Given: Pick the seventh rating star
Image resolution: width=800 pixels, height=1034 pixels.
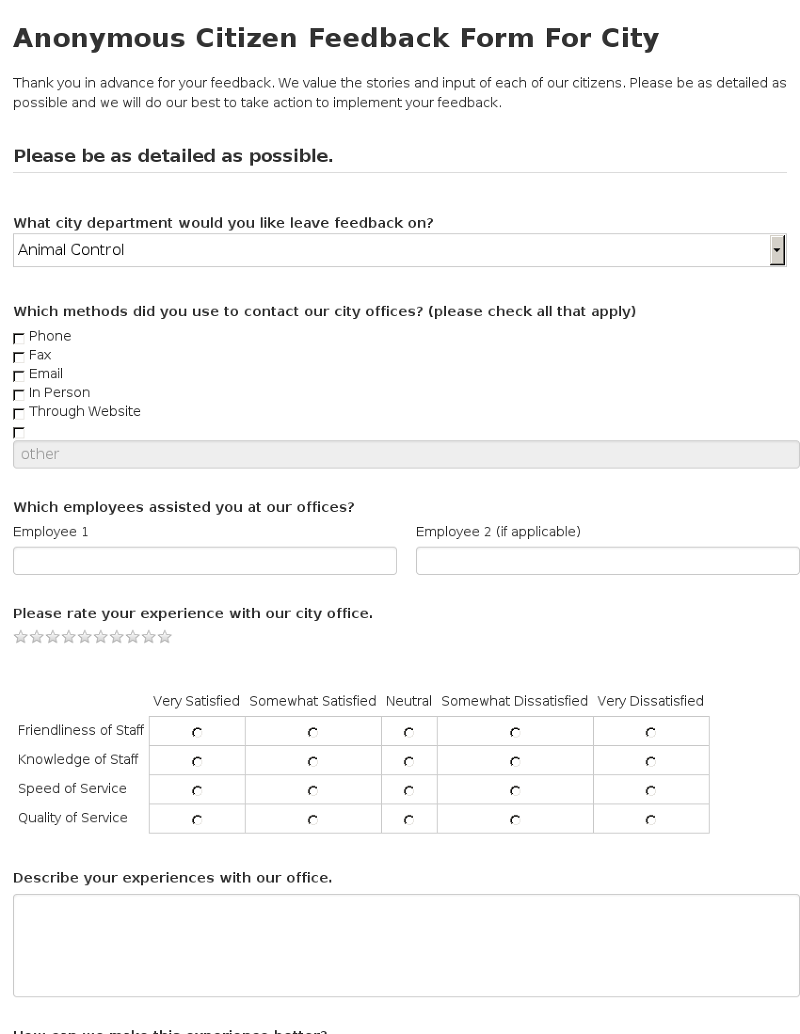Looking at the screenshot, I should (117, 636).
